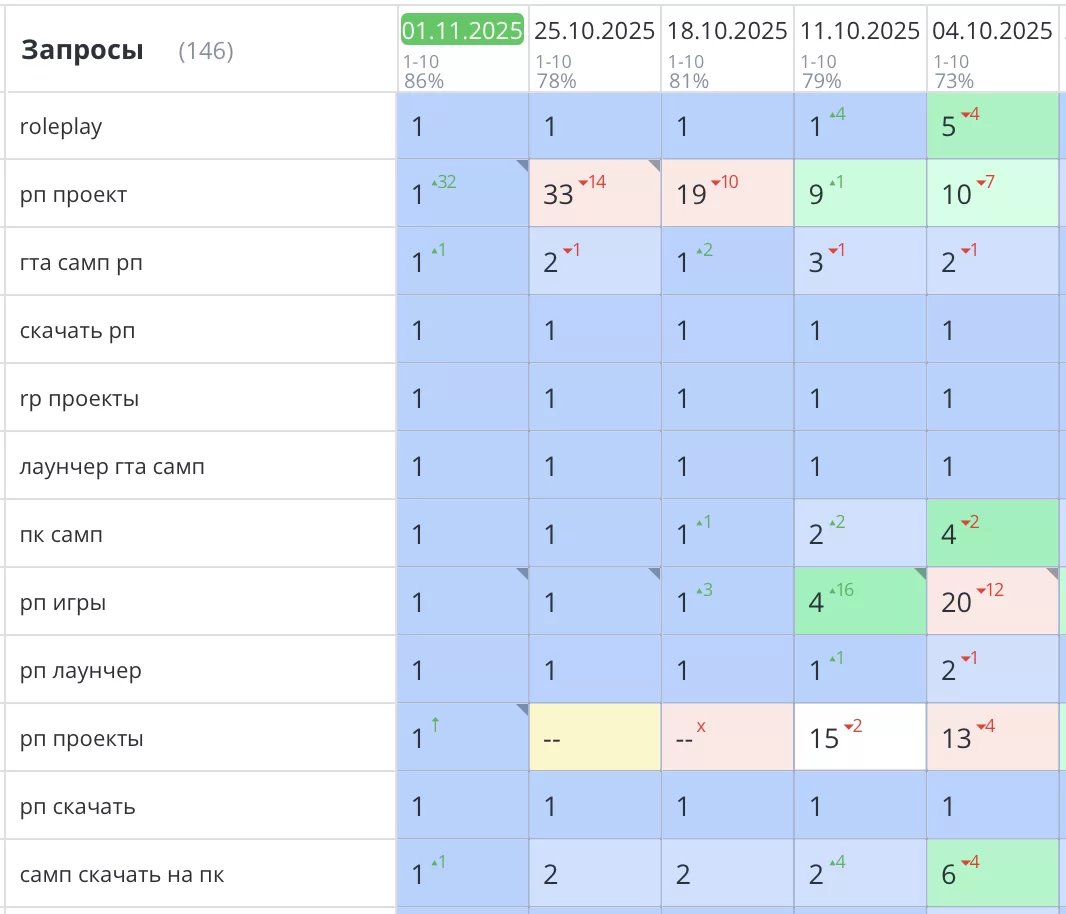
Task: Select the "самп скачать на пк" query
Action: (x=122, y=875)
